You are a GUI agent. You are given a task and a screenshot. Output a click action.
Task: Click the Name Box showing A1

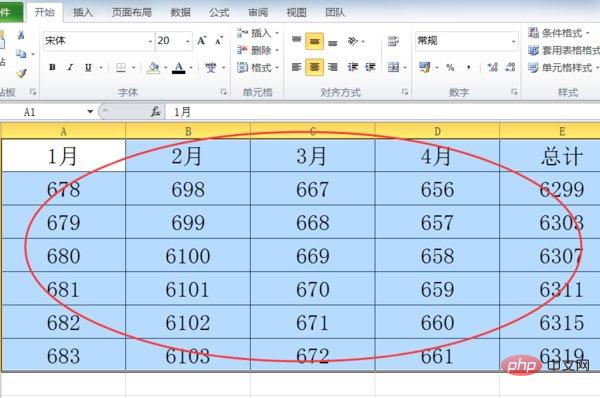[43, 112]
